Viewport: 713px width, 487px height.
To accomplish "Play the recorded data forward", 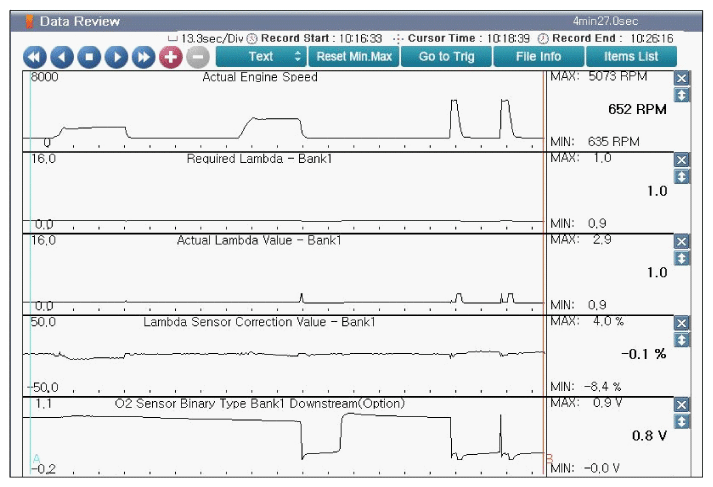I will (x=116, y=57).
